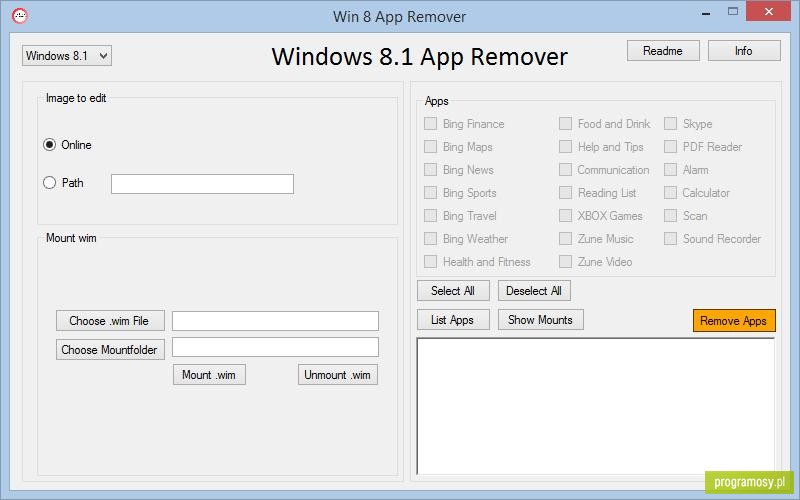Check the Help and Tips checkbox

pyautogui.click(x=565, y=146)
